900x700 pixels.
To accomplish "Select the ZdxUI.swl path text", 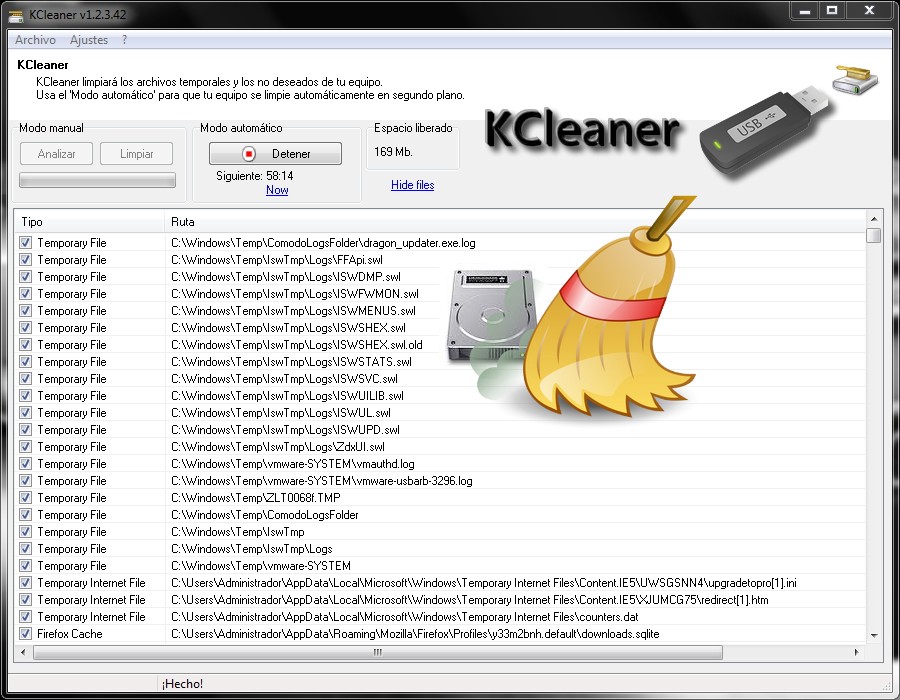I will pyautogui.click(x=278, y=447).
